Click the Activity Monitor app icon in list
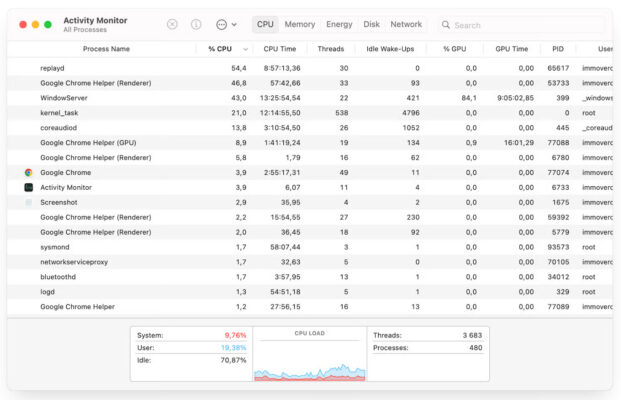This screenshot has width=621, height=400. (28, 187)
